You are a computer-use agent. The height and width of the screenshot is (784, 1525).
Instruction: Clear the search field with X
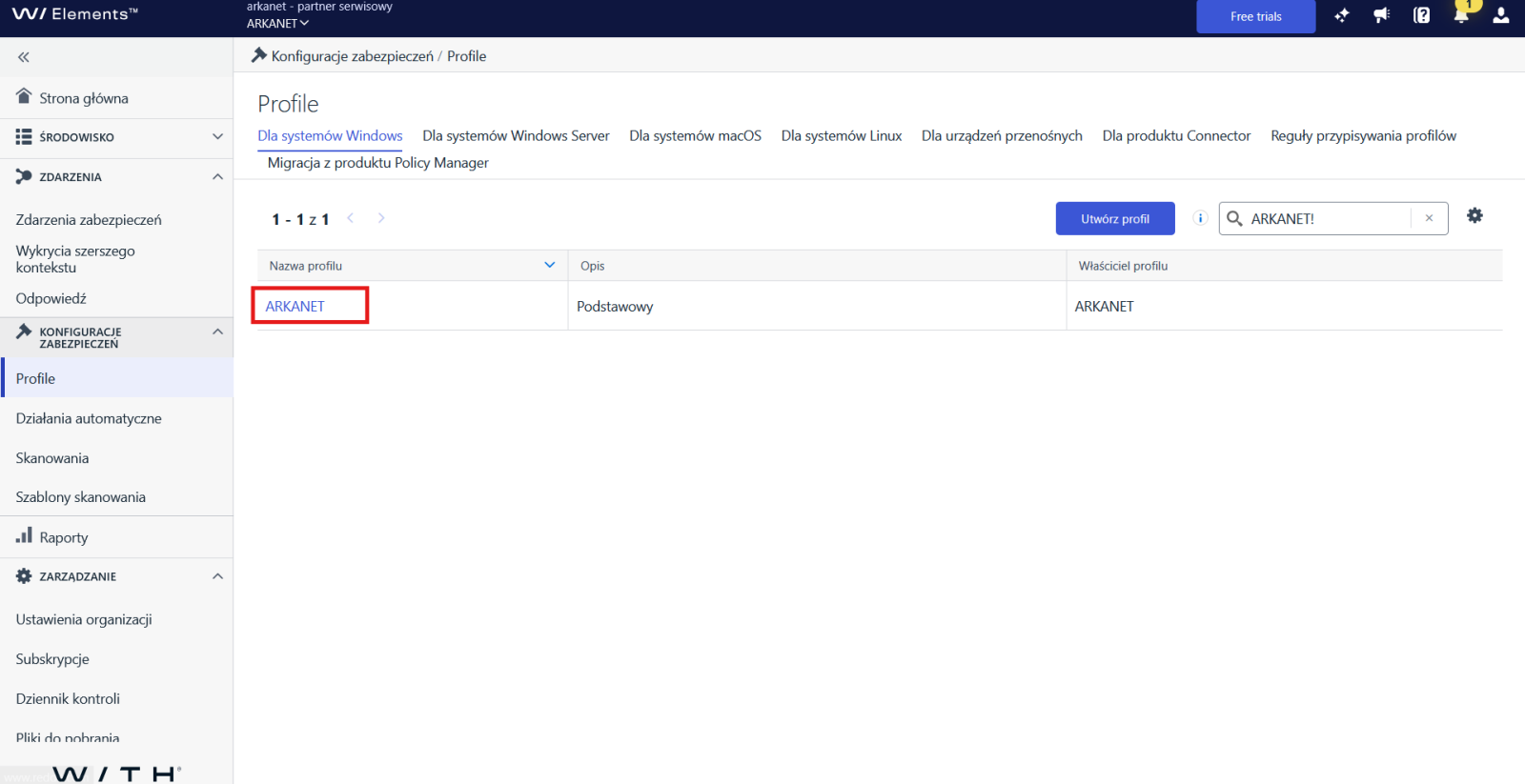coord(1429,218)
